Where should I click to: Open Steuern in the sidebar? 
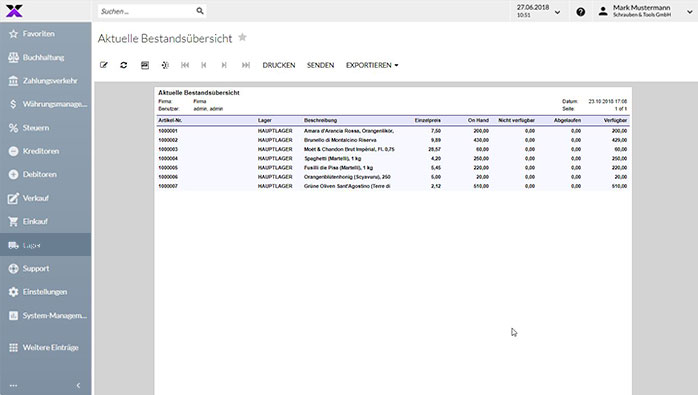coord(45,128)
